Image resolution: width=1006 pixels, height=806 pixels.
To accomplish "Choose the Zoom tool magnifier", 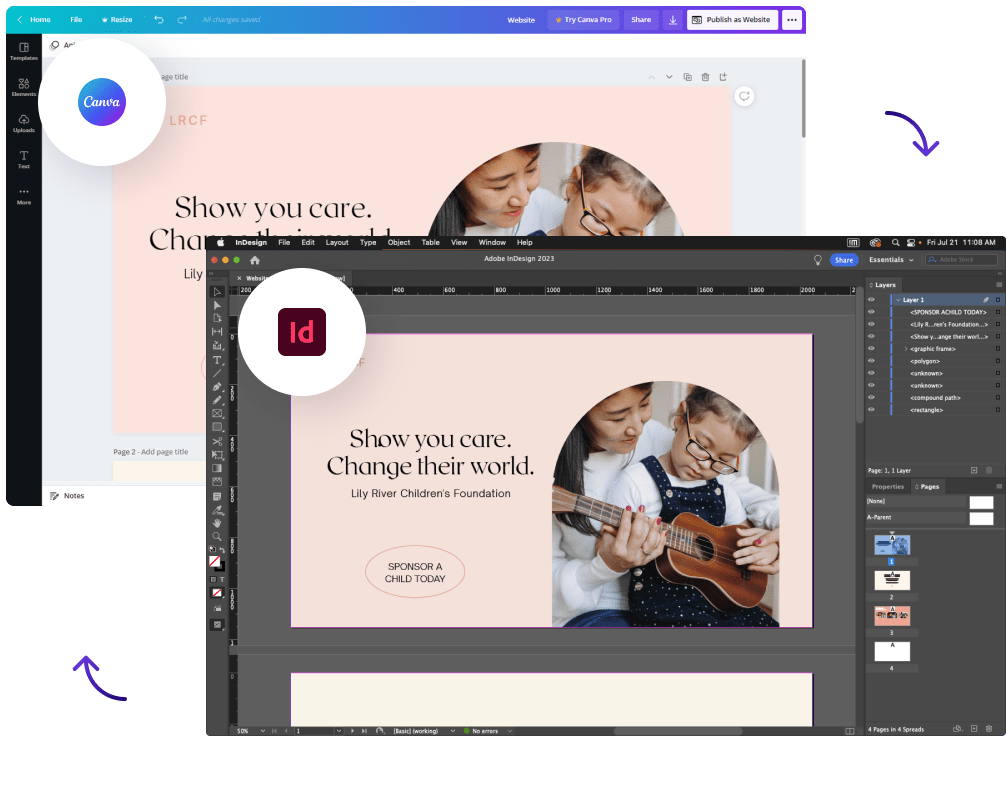I will [217, 536].
